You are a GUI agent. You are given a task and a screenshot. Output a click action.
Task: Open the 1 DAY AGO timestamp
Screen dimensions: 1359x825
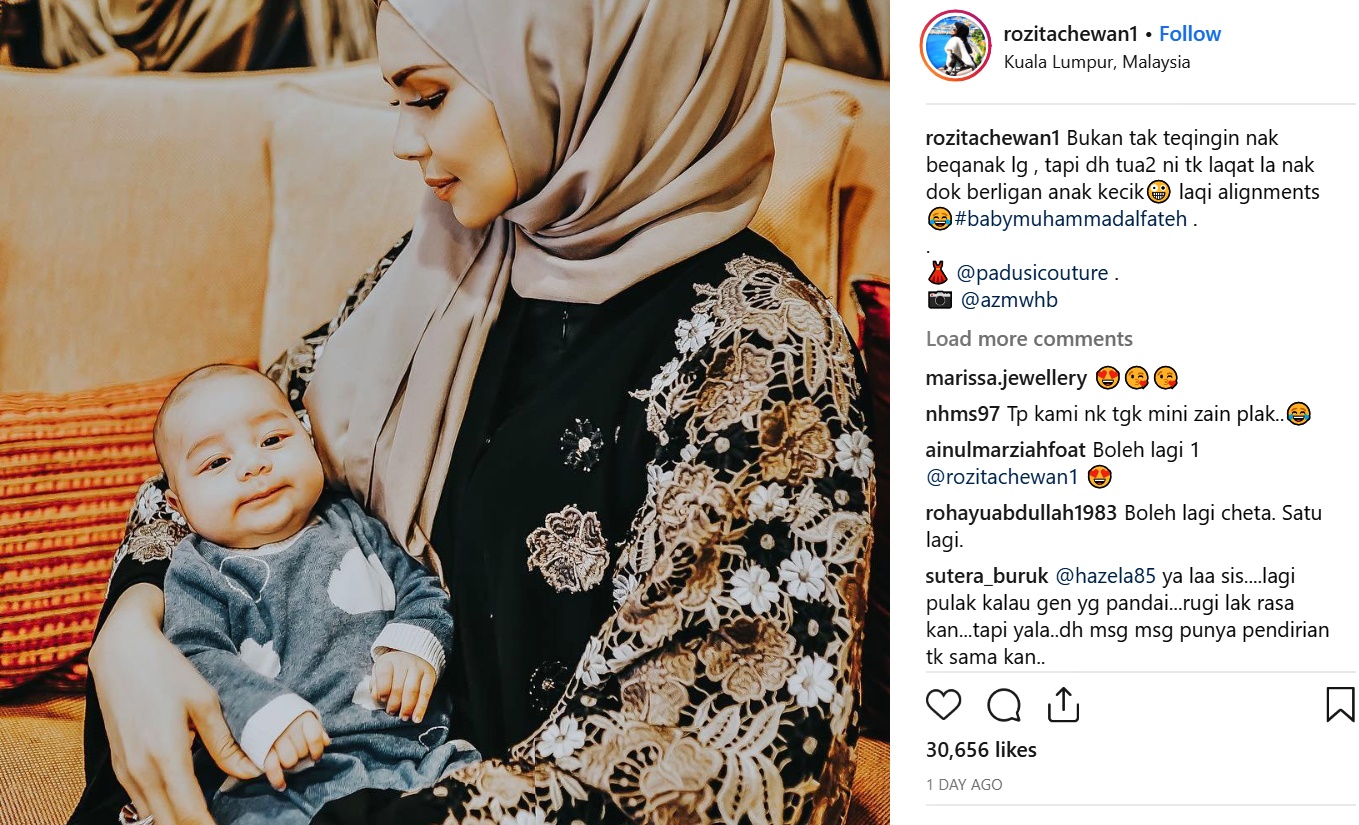click(x=964, y=785)
